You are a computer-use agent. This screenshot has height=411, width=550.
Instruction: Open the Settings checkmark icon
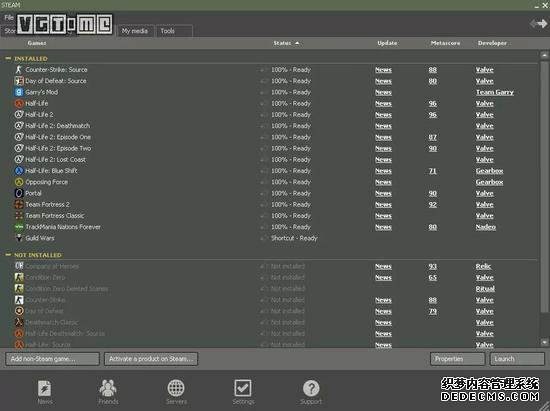coord(243,388)
